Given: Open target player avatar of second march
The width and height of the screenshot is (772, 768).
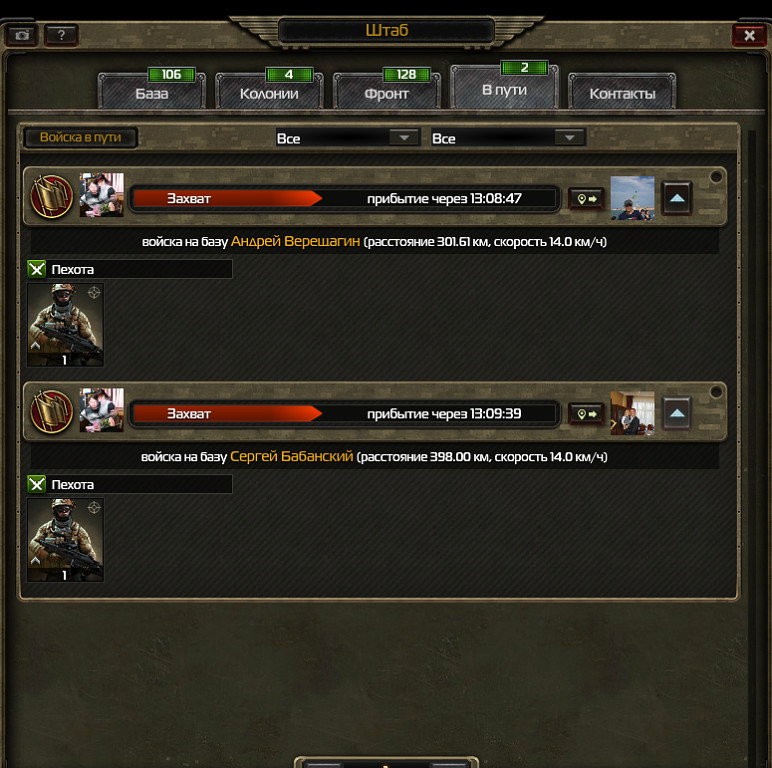Looking at the screenshot, I should pyautogui.click(x=632, y=414).
